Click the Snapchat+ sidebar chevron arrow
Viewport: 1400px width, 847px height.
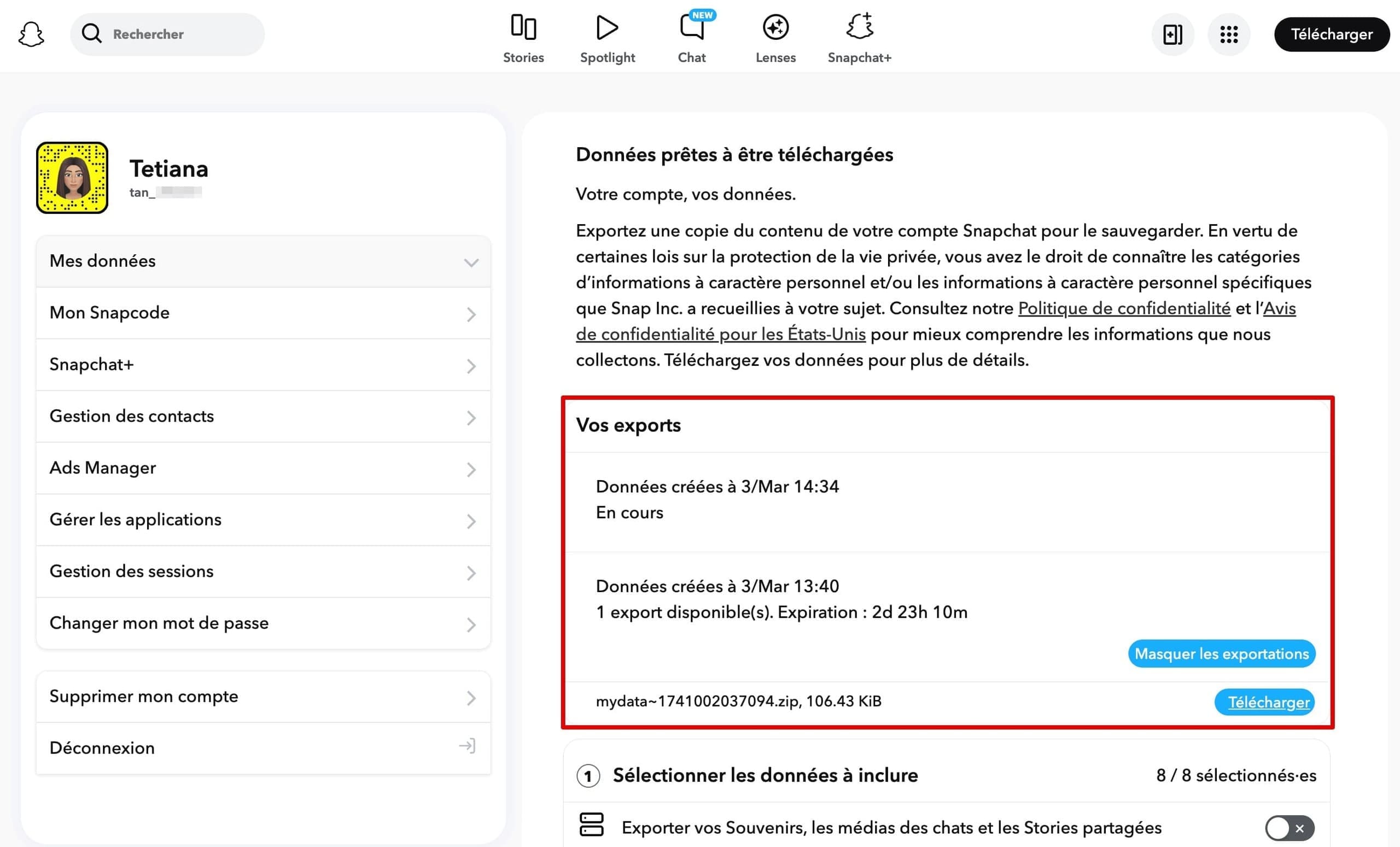click(471, 366)
